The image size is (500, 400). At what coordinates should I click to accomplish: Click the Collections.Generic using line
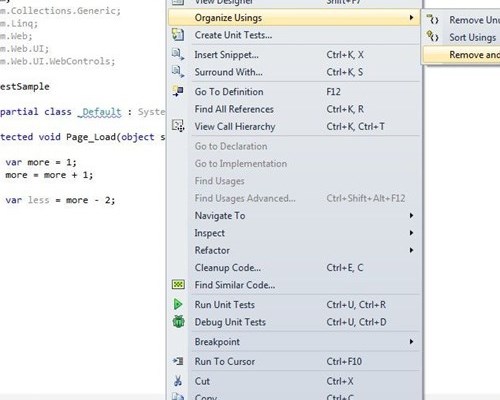pos(60,11)
